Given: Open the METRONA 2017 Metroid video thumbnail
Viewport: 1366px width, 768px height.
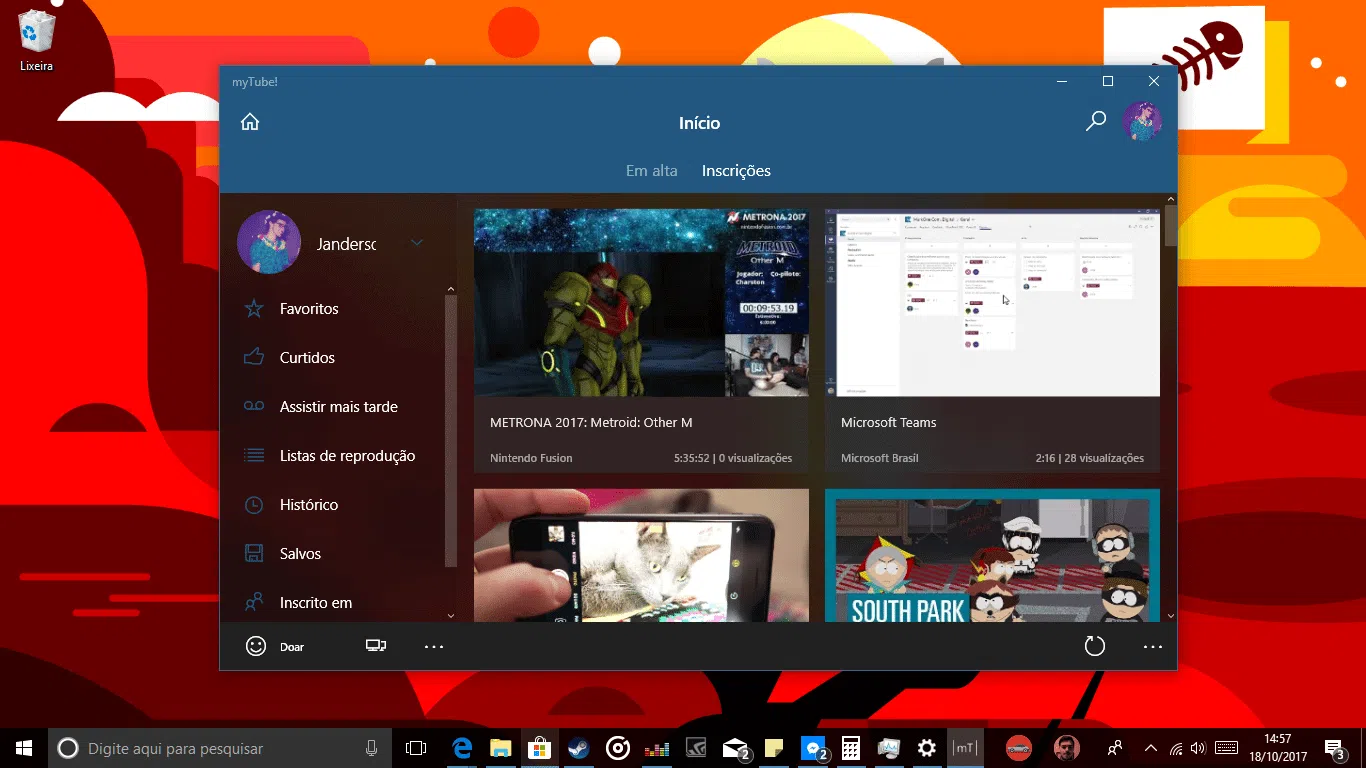Looking at the screenshot, I should coord(641,303).
